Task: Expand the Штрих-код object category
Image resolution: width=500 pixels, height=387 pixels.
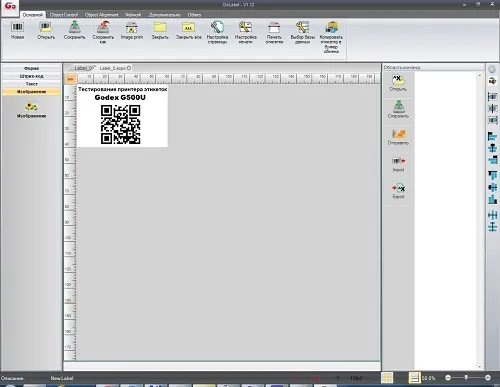Action: (x=31, y=76)
